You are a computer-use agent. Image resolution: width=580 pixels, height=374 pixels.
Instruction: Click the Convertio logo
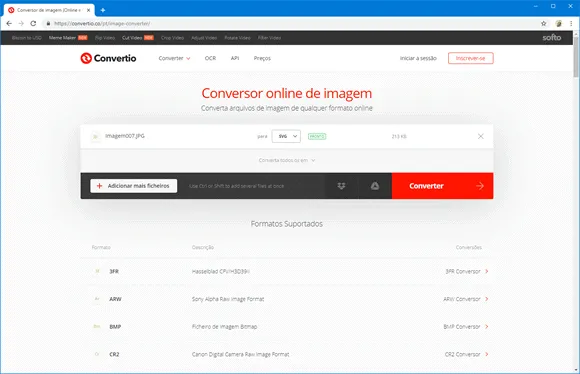[108, 58]
